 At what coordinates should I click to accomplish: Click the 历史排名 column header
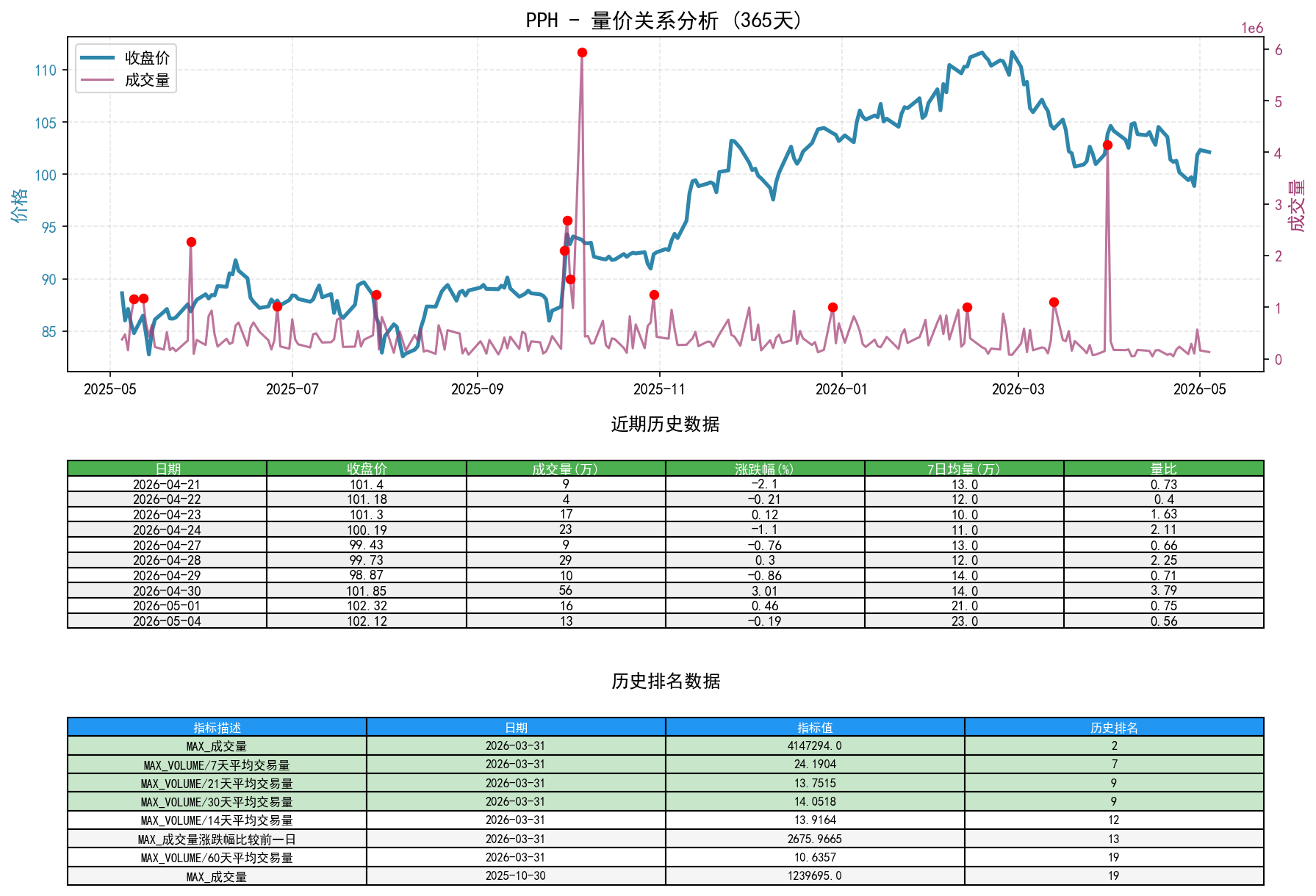[1114, 727]
